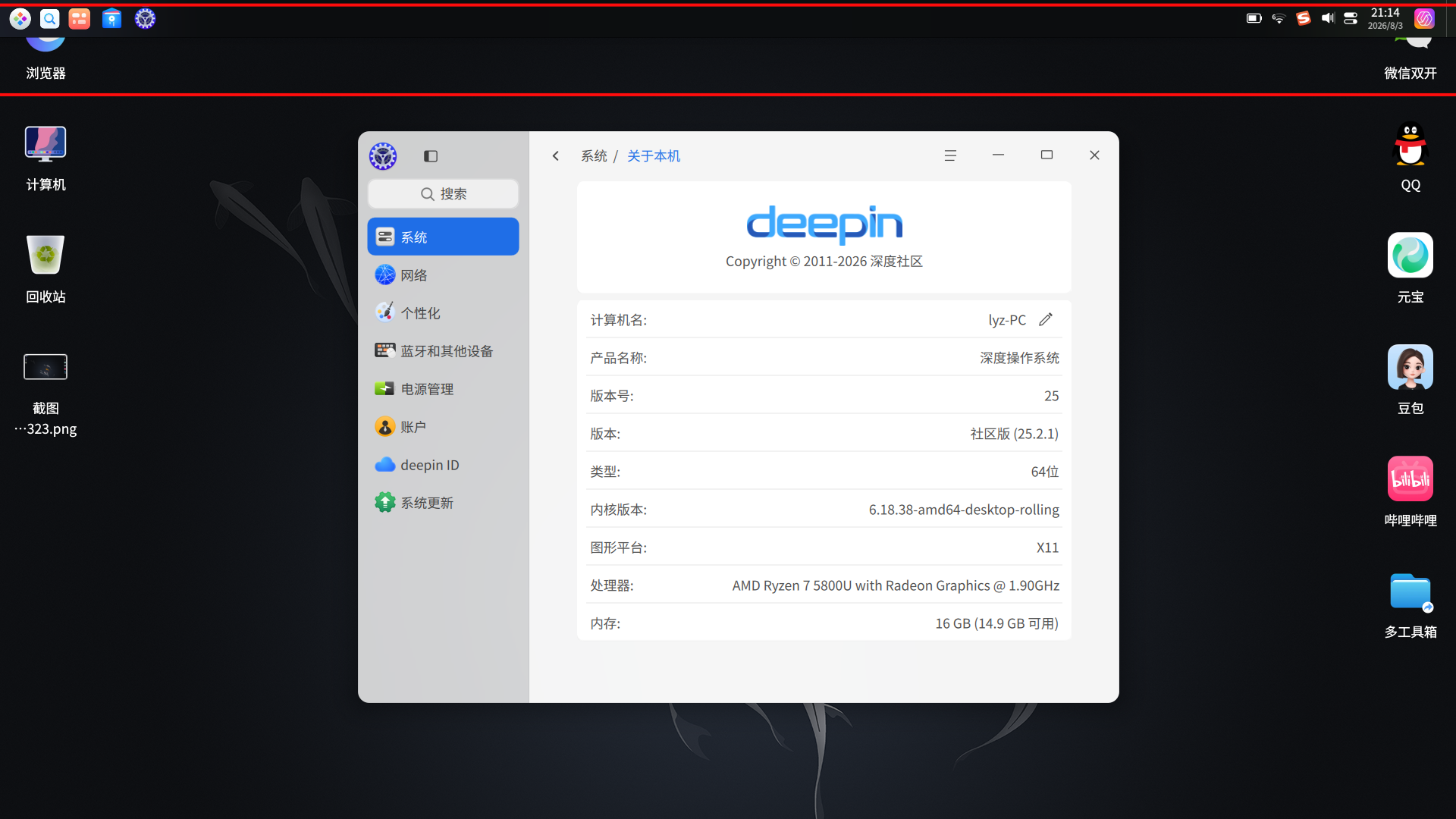This screenshot has height=819, width=1456.
Task: Open deepin ID in the sidebar
Action: tap(444, 464)
